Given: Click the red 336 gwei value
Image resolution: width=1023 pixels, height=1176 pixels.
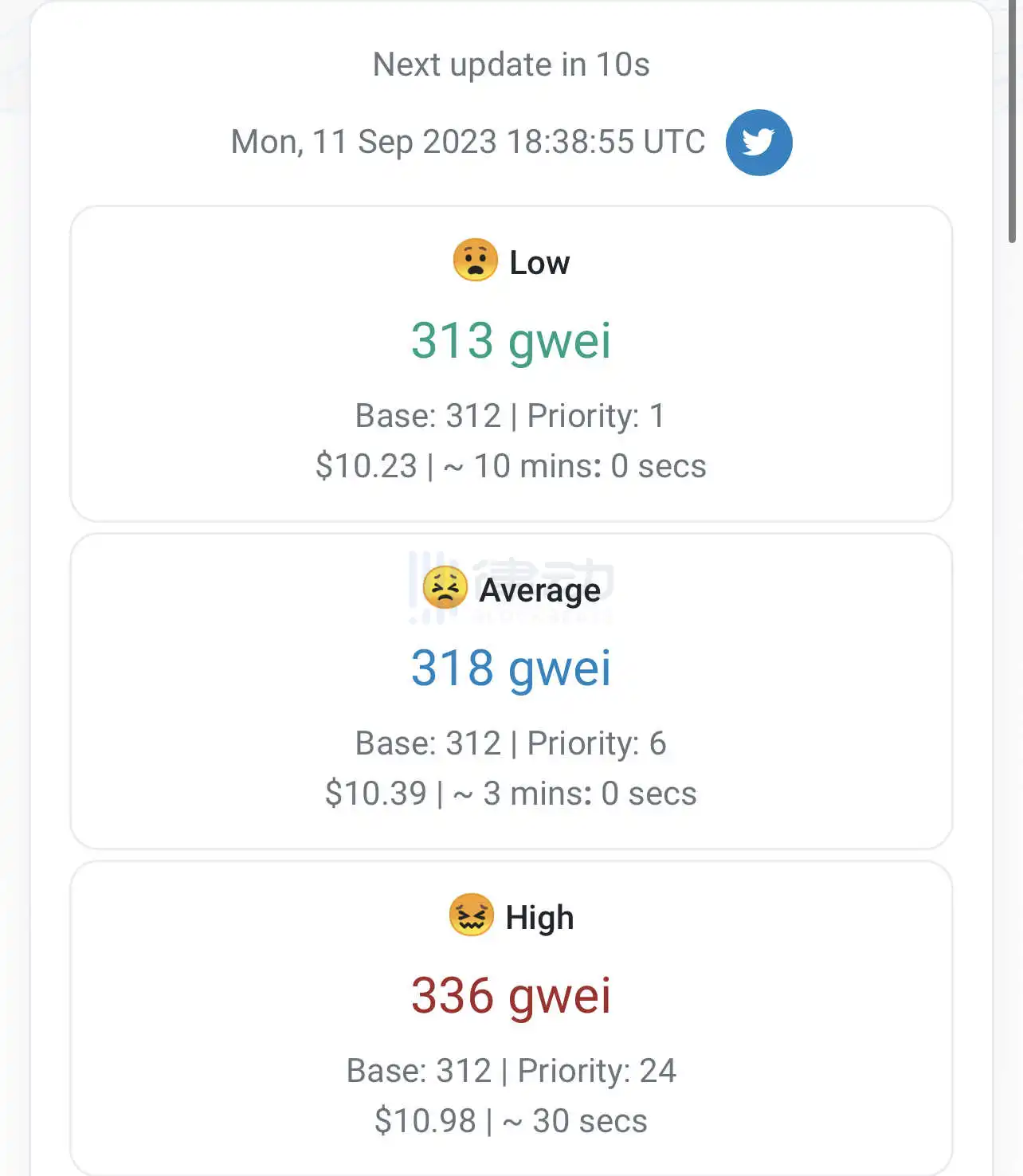Looking at the screenshot, I should (511, 995).
